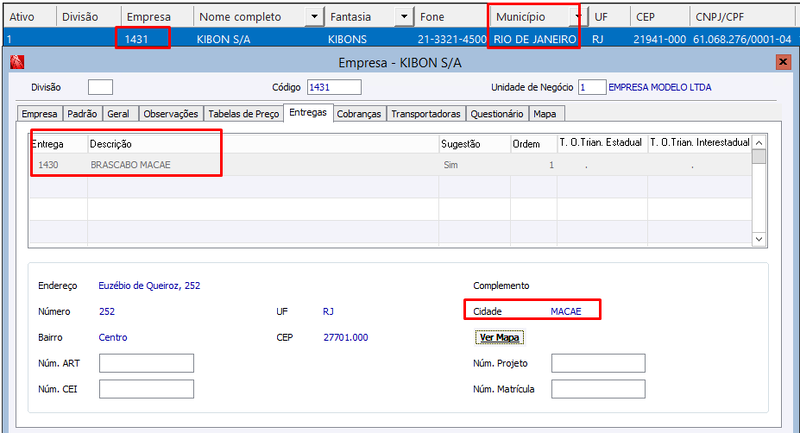The image size is (800, 433).
Task: Click the Ordem value 1 in BRASCABO row
Action: [551, 165]
